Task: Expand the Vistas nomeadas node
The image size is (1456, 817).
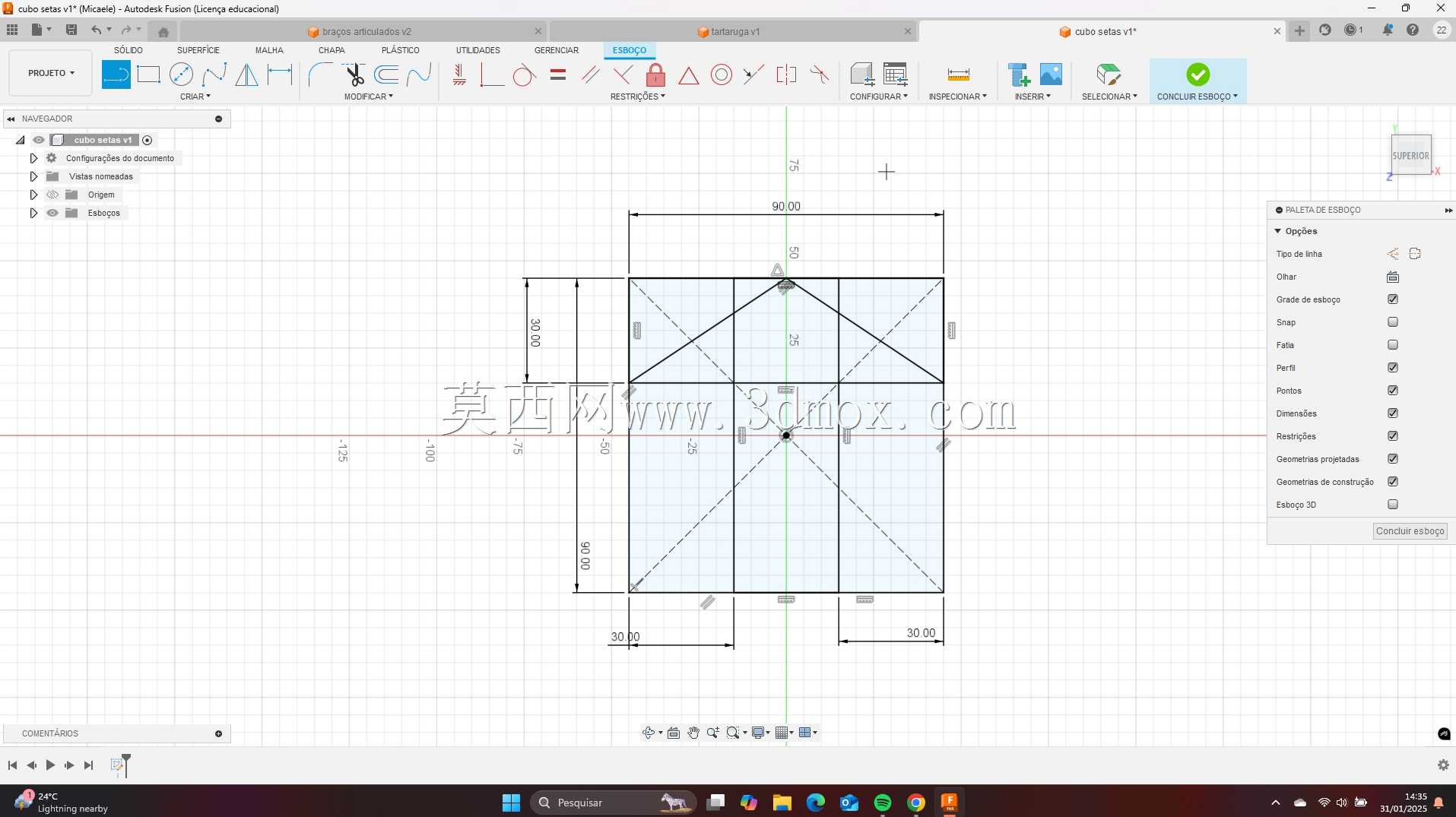Action: point(33,176)
